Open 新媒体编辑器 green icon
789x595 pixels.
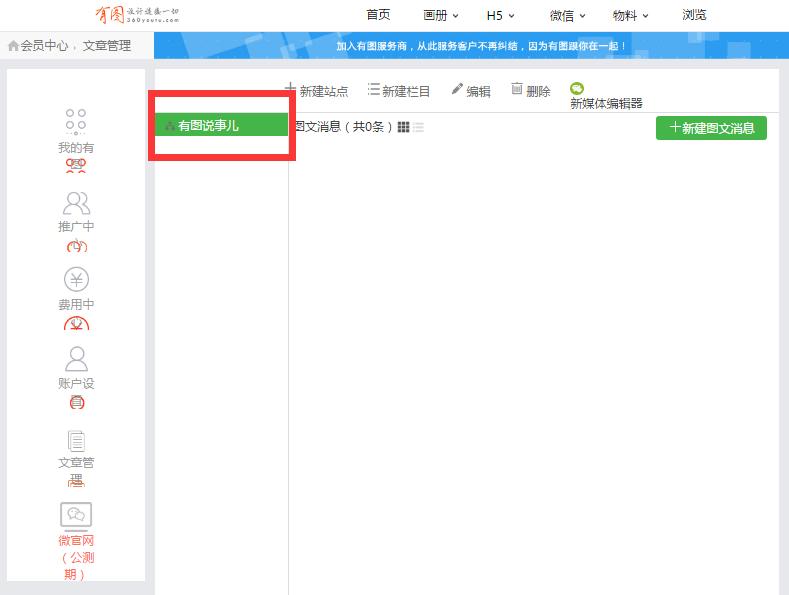[x=577, y=89]
